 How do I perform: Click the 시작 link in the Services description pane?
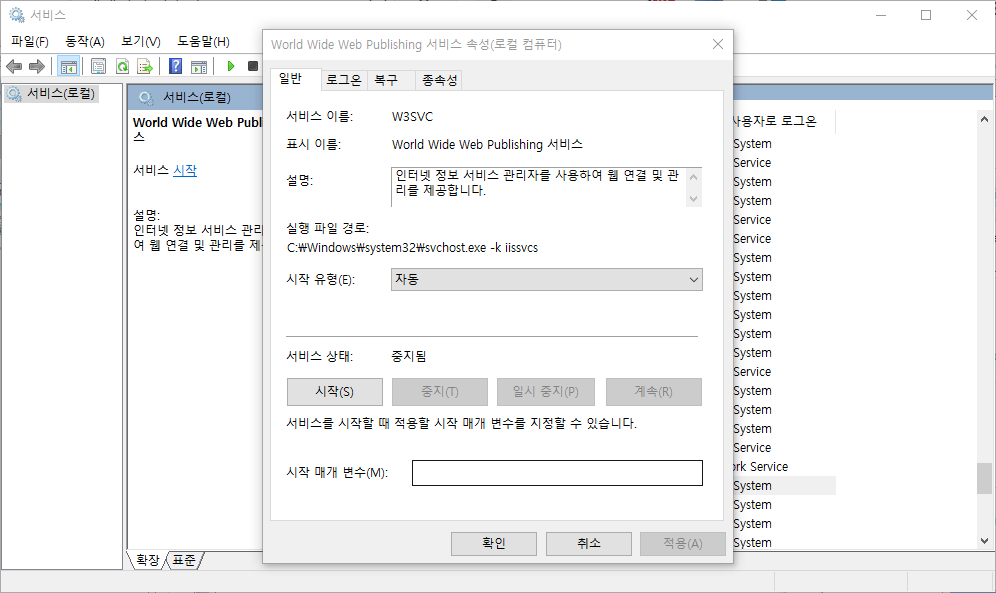point(185,170)
